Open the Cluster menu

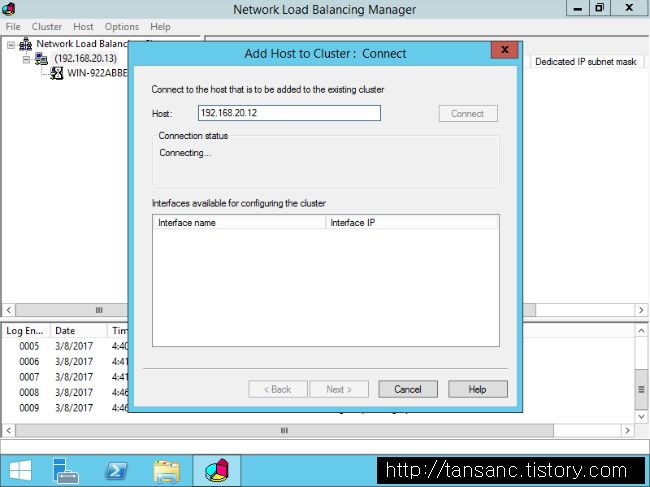47,27
